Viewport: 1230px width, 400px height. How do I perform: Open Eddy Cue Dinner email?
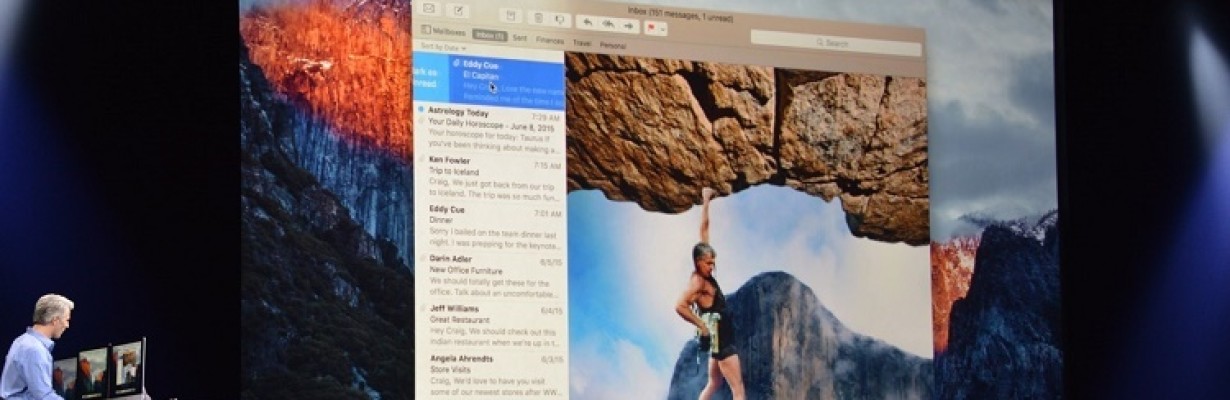pyautogui.click(x=490, y=228)
